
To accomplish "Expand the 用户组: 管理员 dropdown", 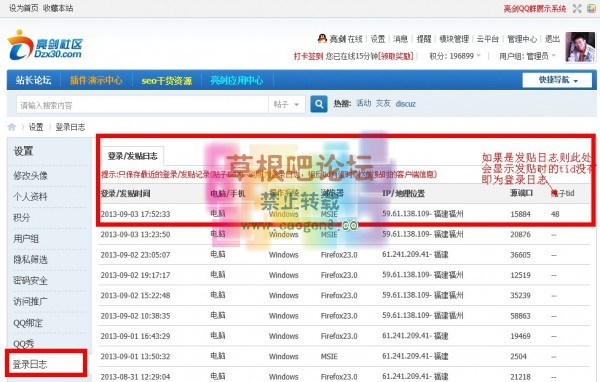I will point(527,56).
